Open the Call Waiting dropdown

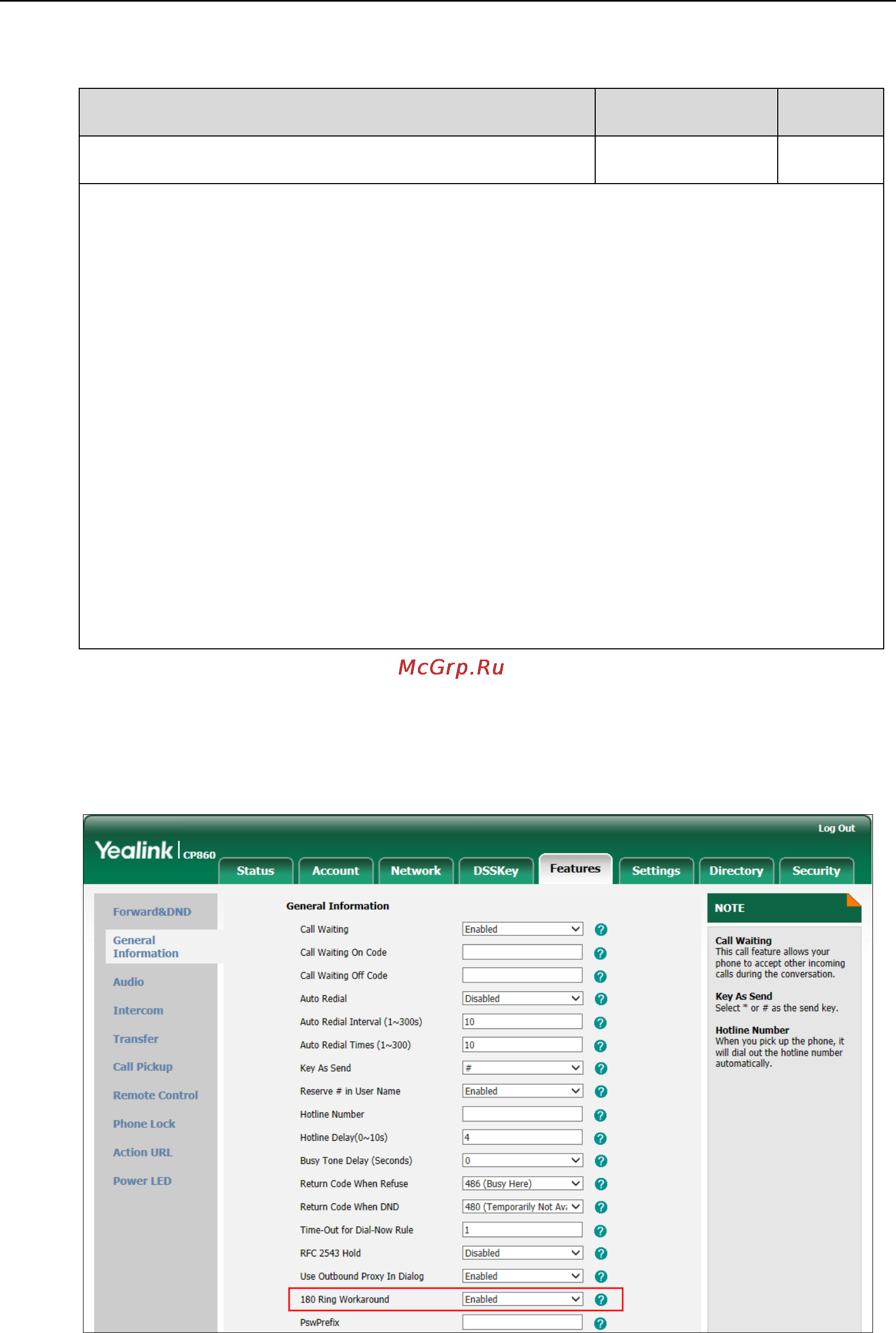522,929
